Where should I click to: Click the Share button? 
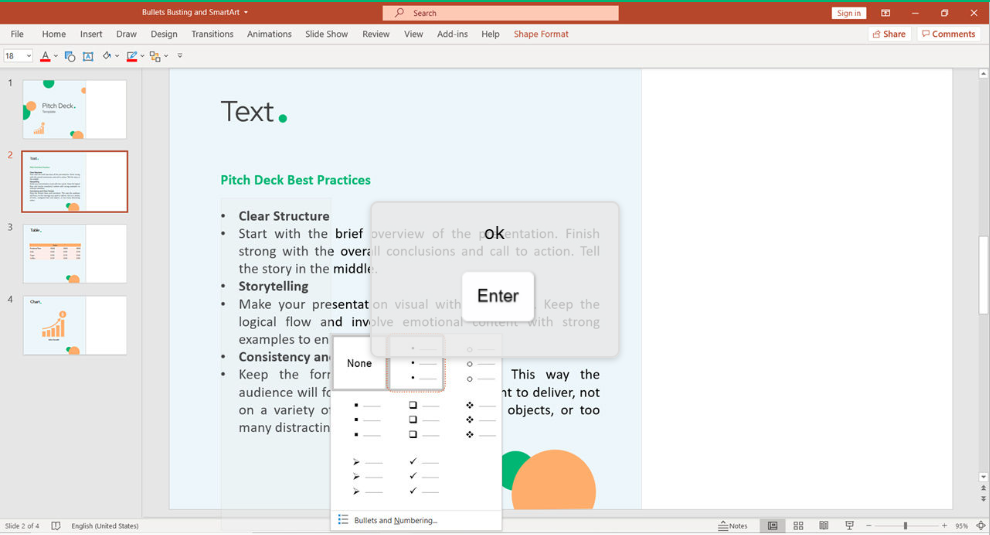(x=889, y=34)
